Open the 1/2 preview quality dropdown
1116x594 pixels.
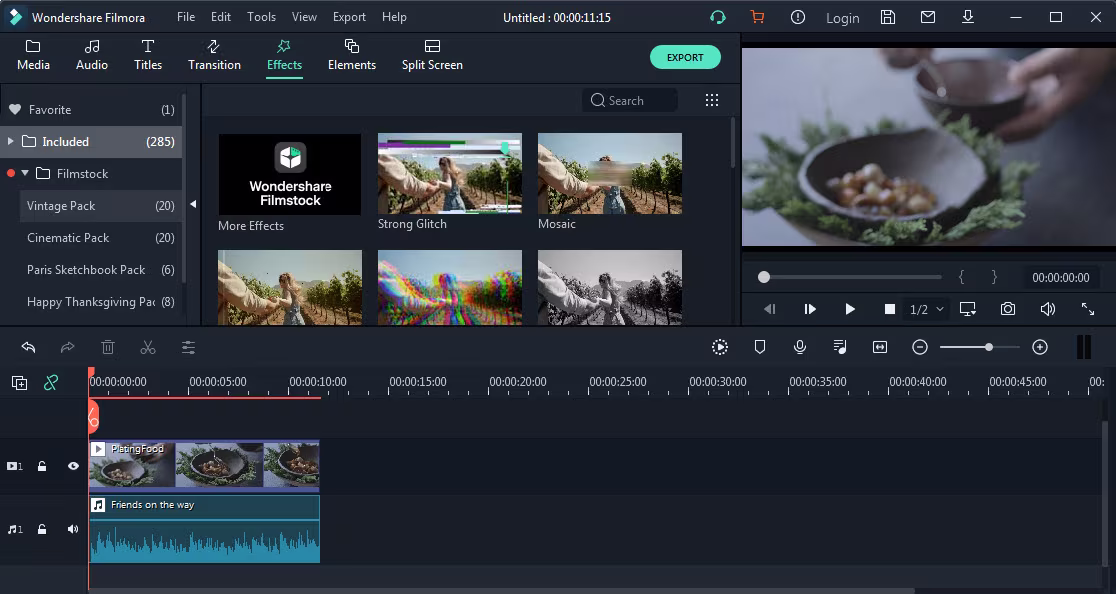click(927, 309)
